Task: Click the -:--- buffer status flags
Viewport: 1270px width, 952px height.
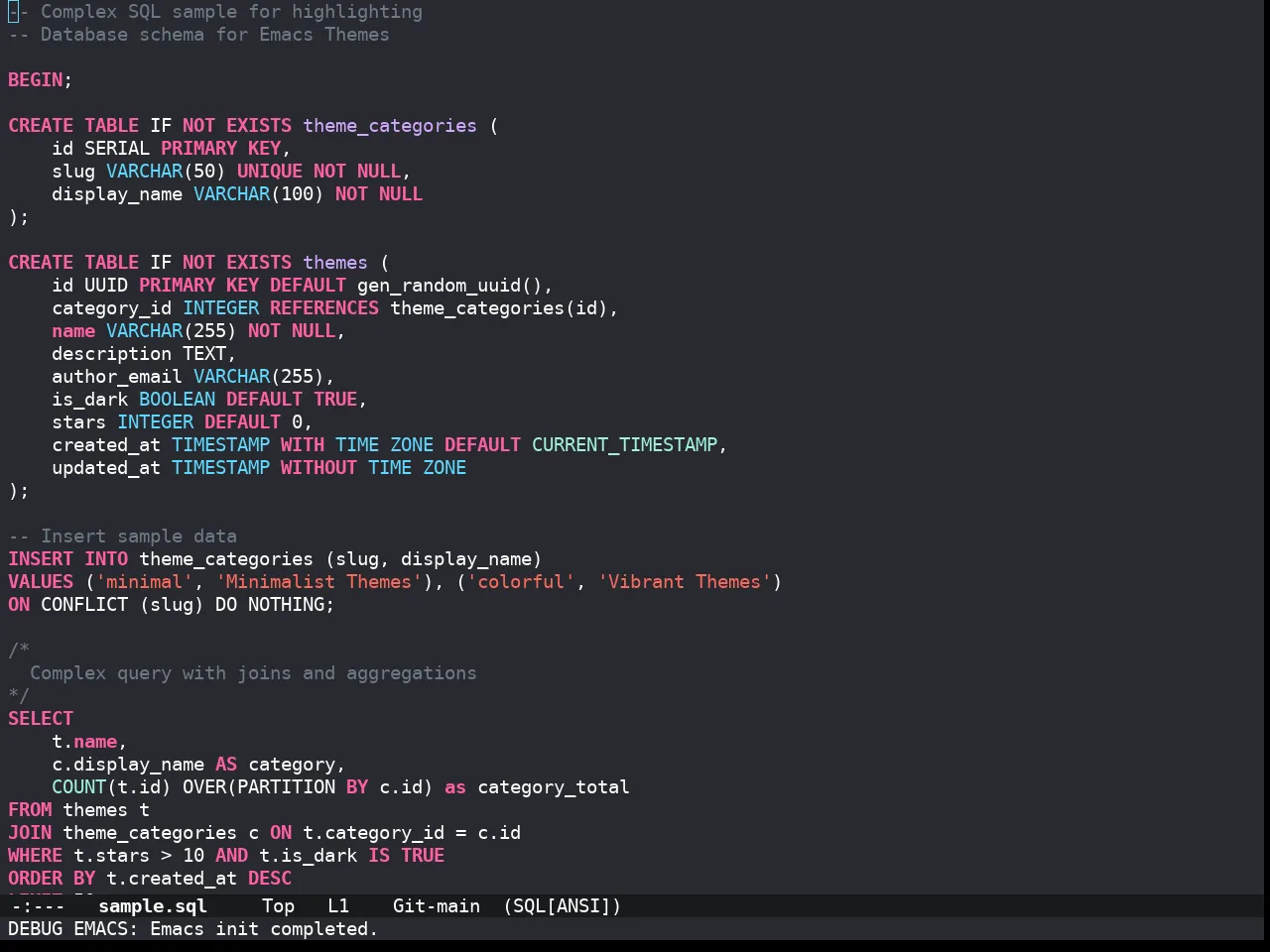Action: 37,905
